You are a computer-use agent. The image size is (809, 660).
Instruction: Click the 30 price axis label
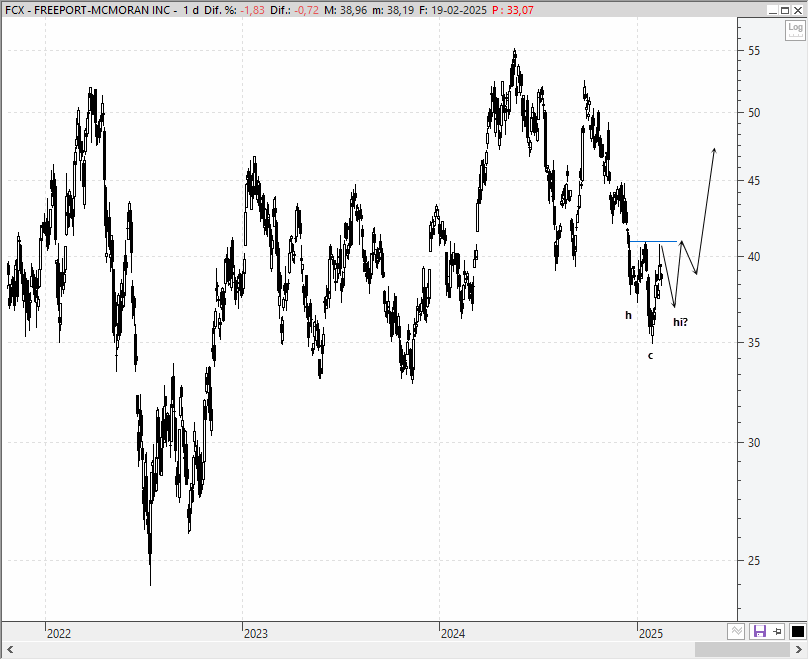[x=754, y=443]
